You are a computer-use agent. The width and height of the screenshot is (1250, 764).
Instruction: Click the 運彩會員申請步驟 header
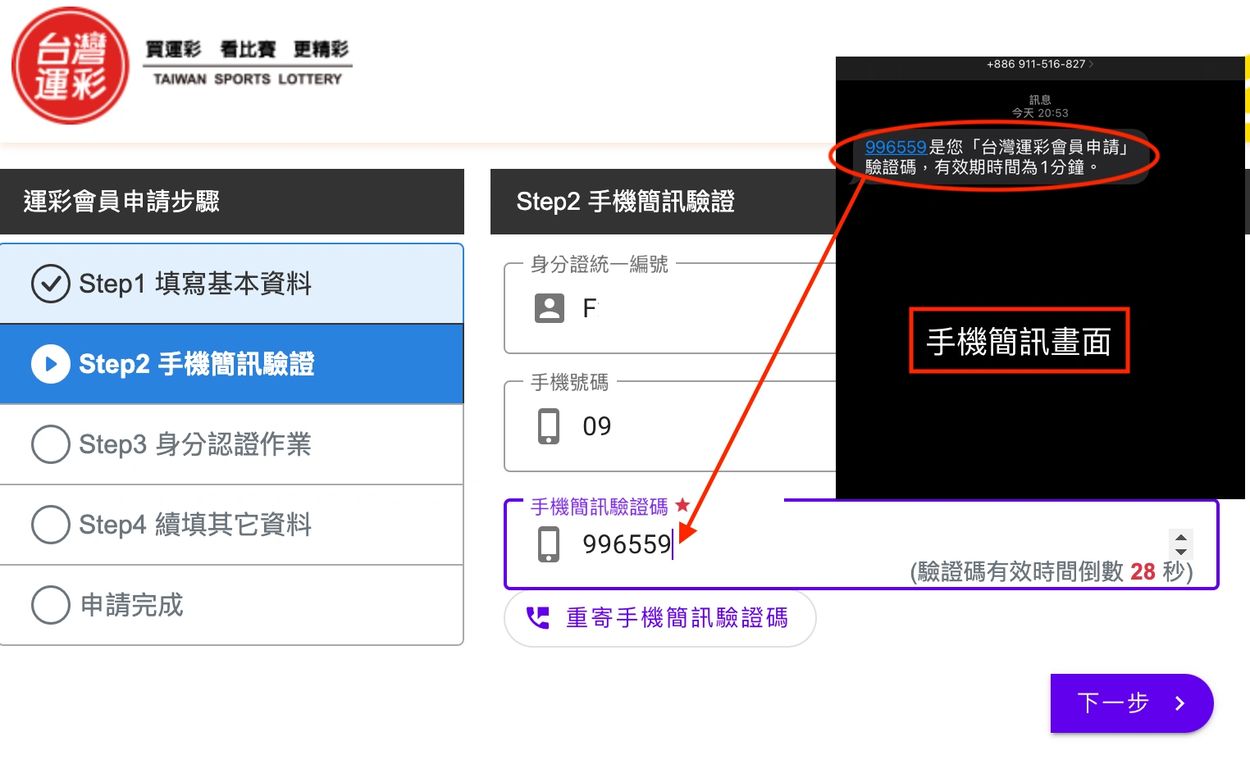(x=232, y=202)
